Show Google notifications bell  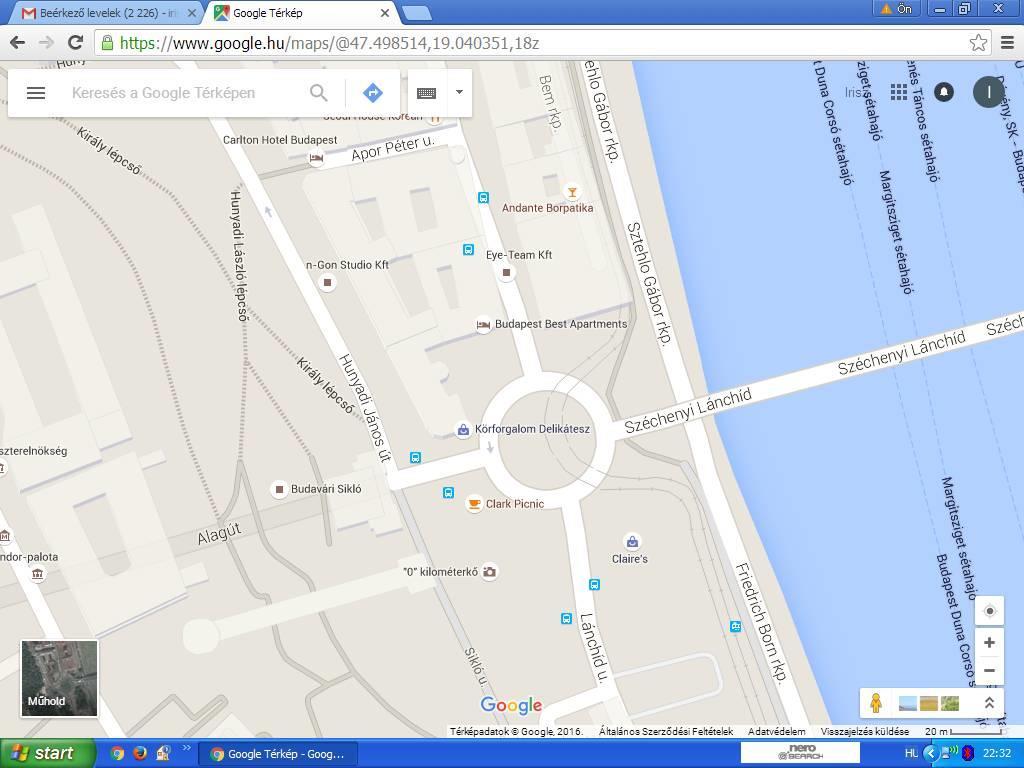(x=944, y=92)
